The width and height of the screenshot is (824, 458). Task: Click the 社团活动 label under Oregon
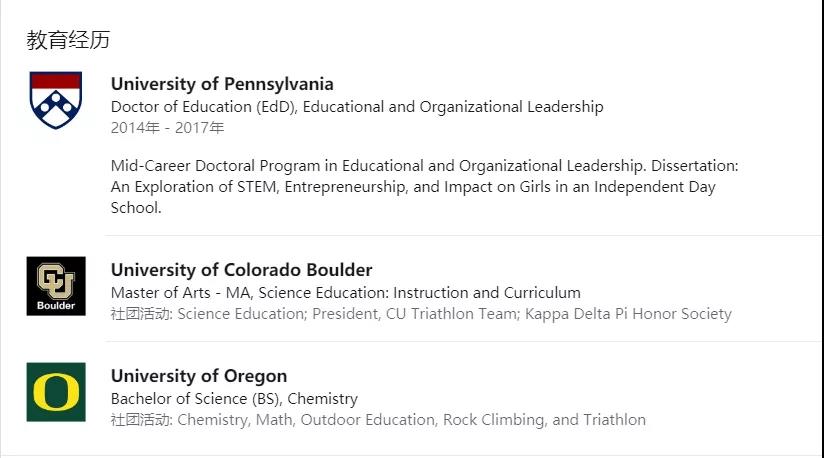click(x=141, y=420)
